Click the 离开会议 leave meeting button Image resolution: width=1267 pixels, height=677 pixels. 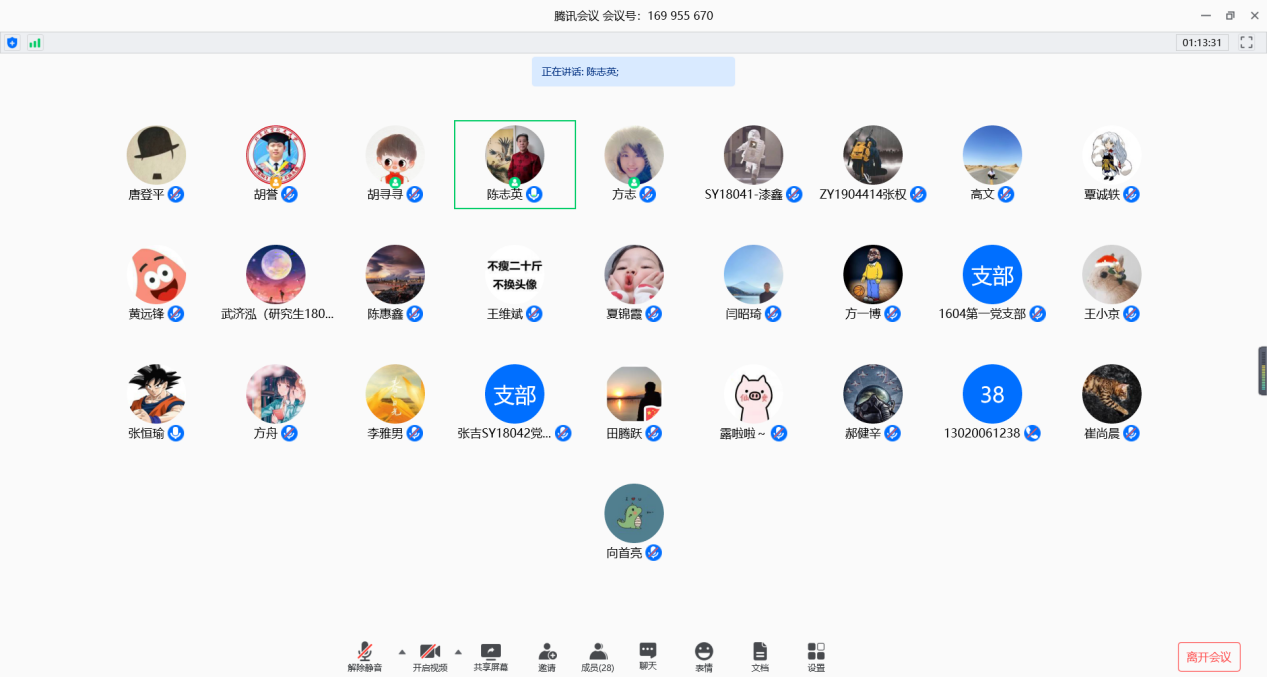click(x=1209, y=657)
